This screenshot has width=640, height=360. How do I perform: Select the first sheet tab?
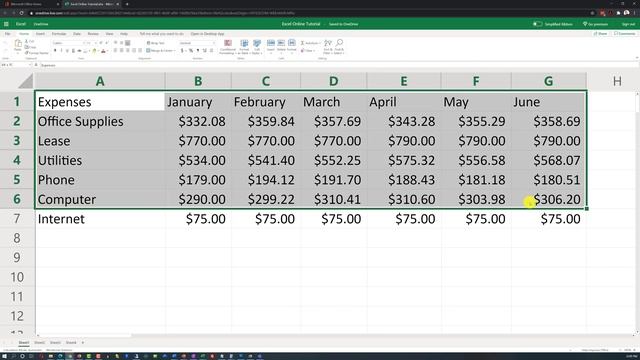tap(24, 343)
